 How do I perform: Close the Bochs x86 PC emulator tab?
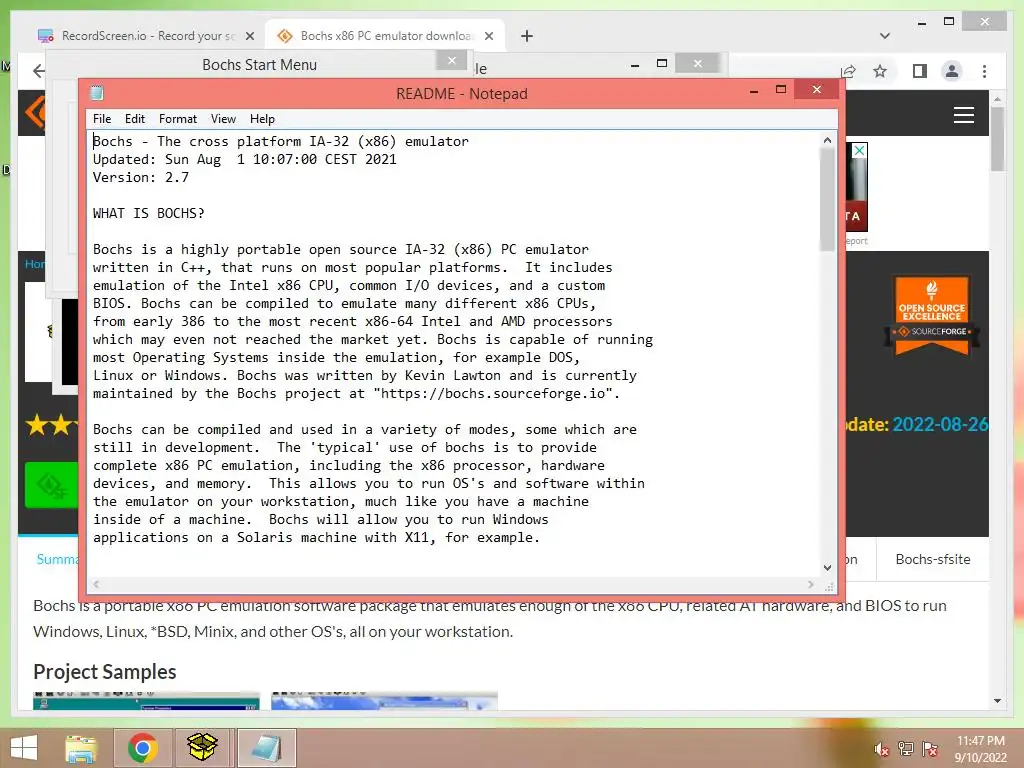[488, 36]
